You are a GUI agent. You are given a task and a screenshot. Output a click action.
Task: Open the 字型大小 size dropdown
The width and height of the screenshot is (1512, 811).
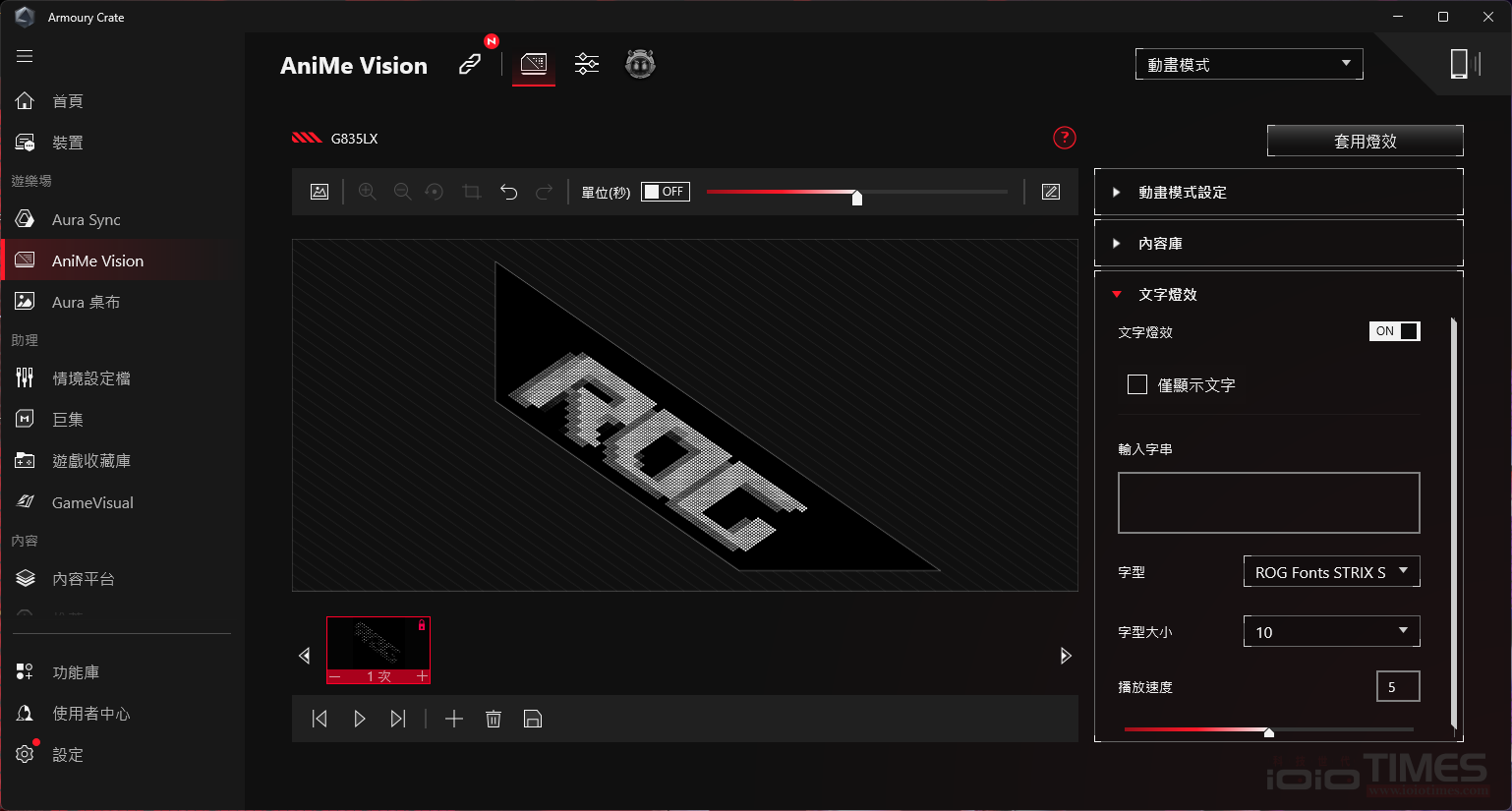click(x=1332, y=631)
